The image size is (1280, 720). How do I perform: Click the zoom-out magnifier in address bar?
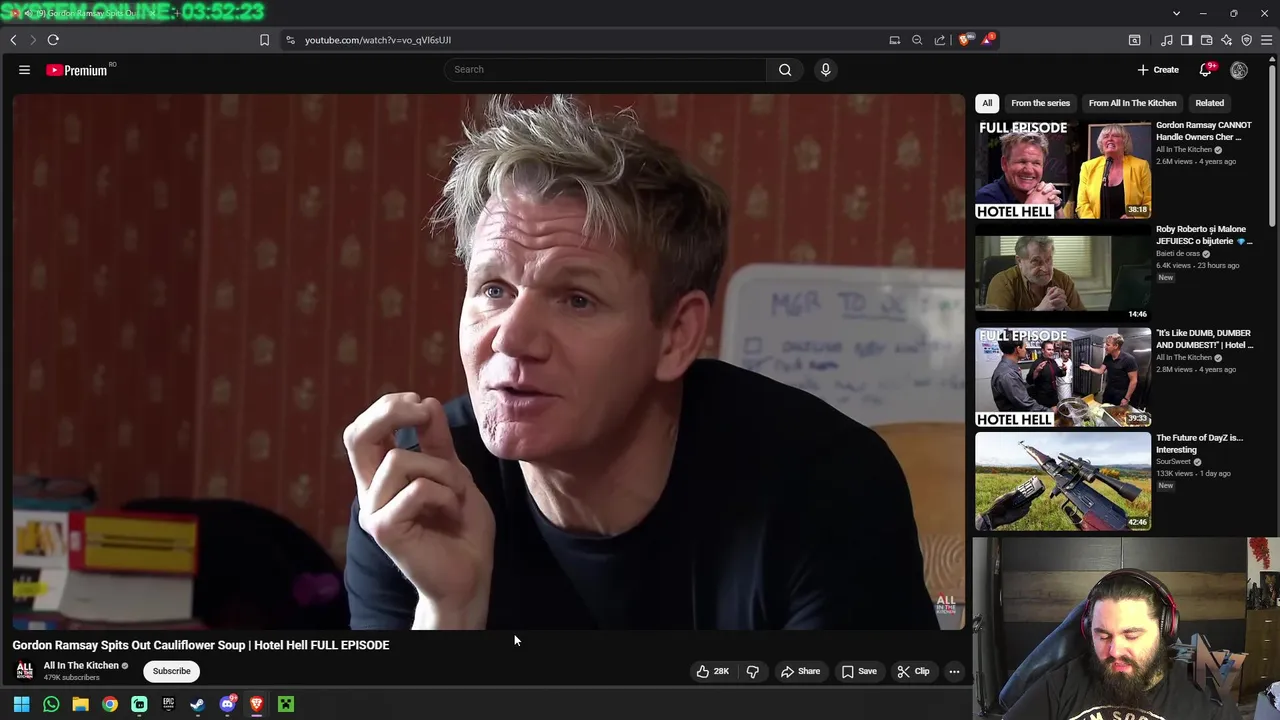917,40
